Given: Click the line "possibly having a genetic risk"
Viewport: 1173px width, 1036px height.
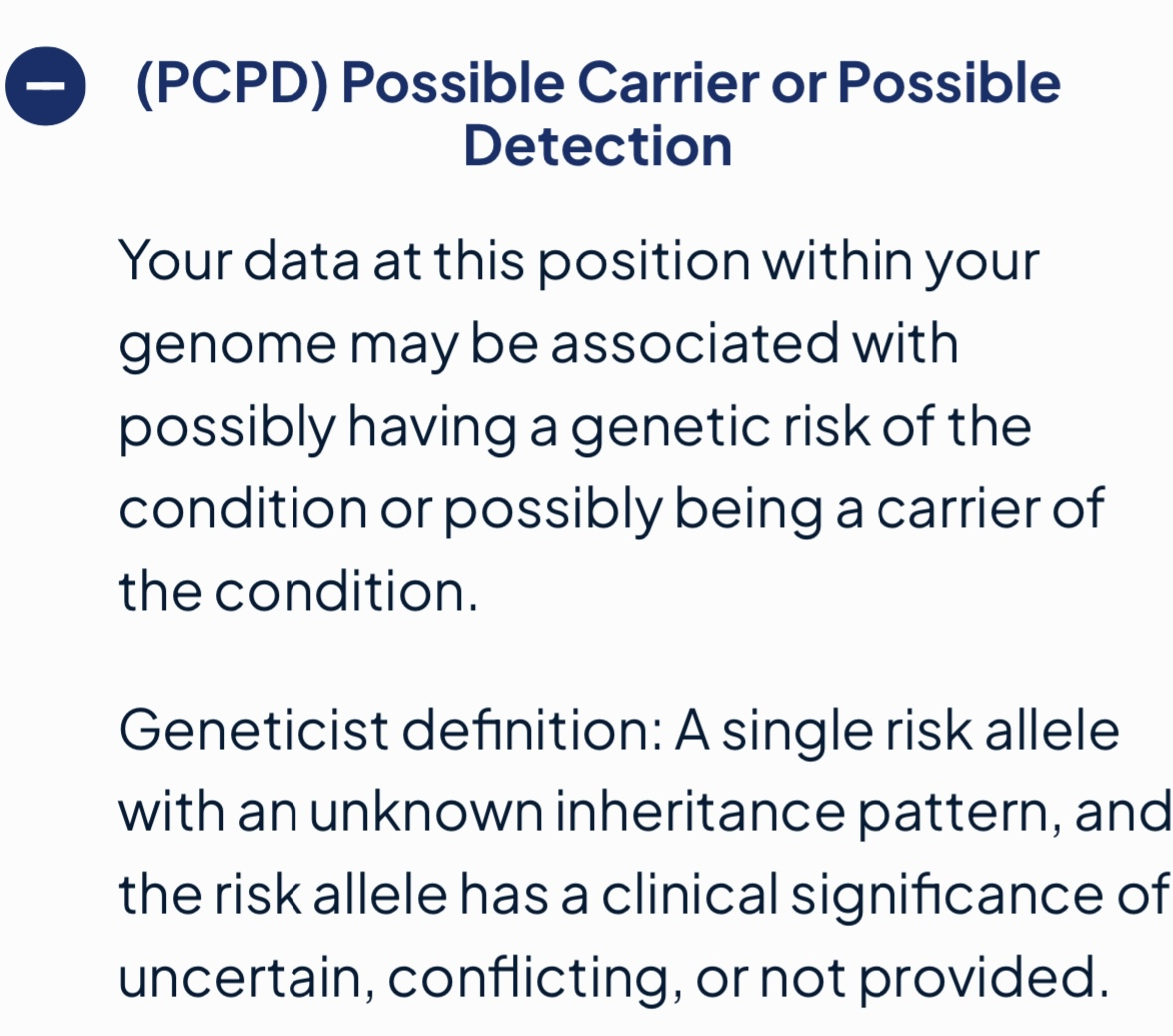Looking at the screenshot, I should coord(575,427).
